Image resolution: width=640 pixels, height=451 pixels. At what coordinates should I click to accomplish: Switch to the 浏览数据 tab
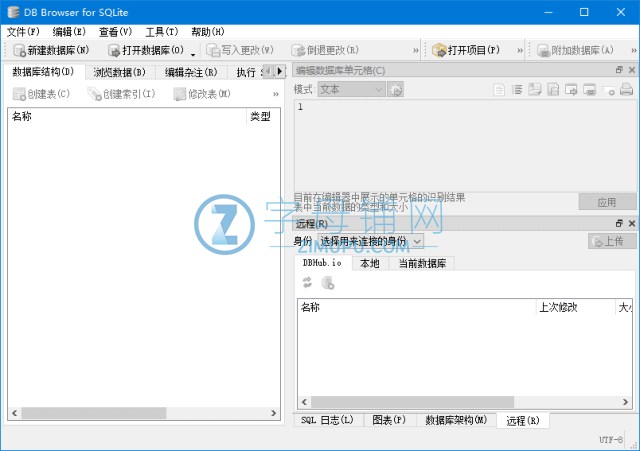coord(120,72)
